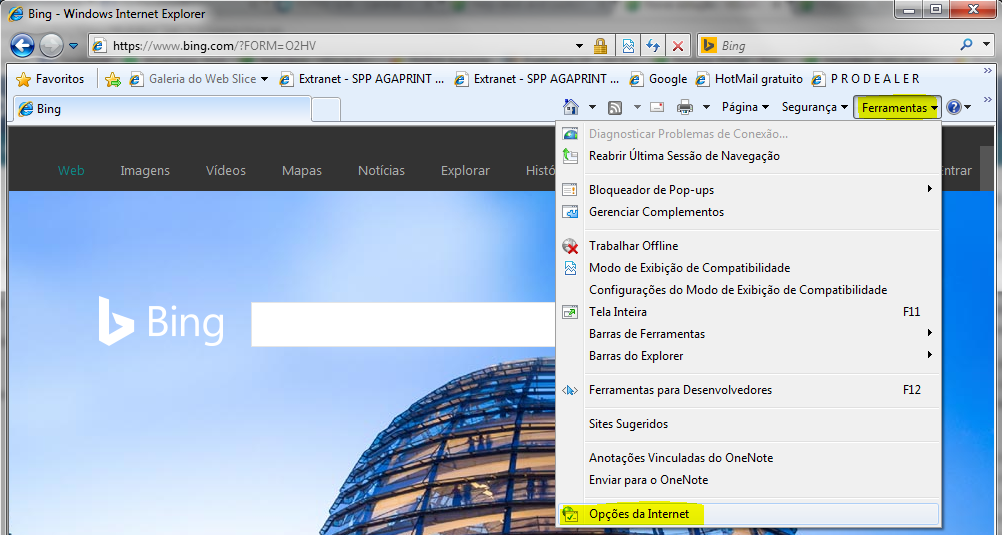Expand the Print dropdown arrow
Viewport: 1002px width, 535px height.
pyautogui.click(x=706, y=107)
